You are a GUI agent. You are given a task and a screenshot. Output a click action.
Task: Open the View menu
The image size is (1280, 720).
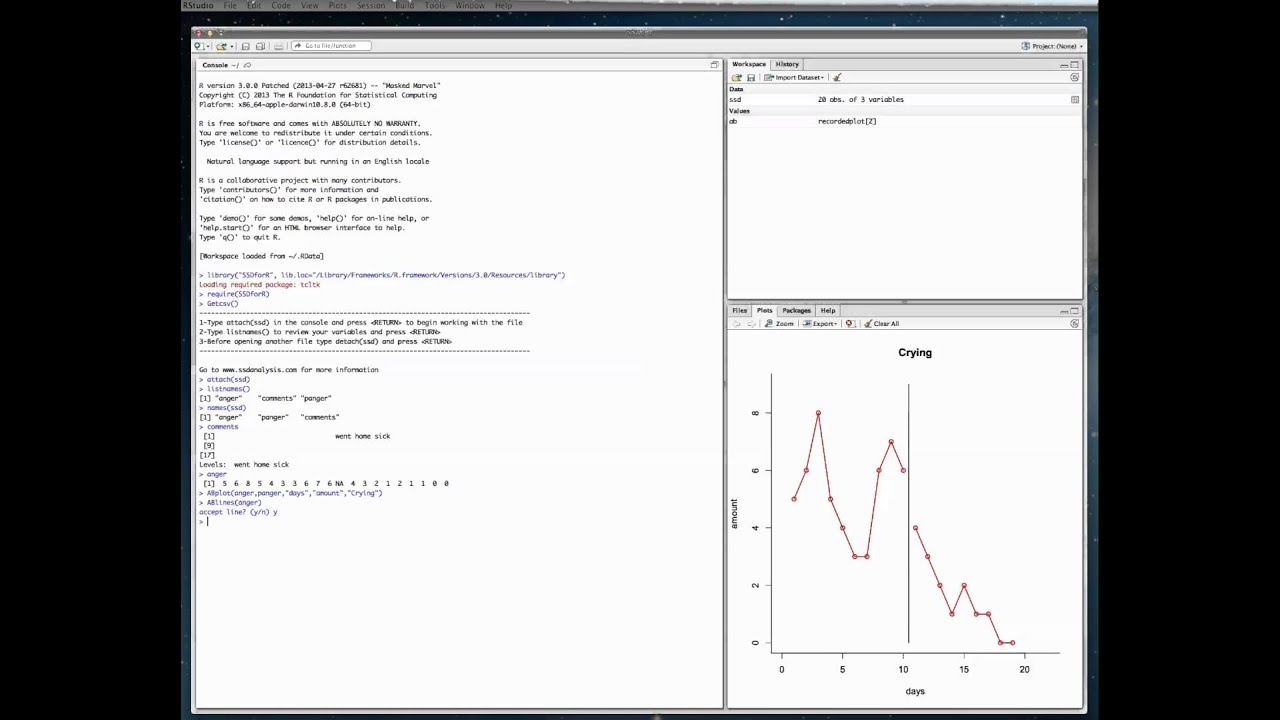click(x=310, y=6)
